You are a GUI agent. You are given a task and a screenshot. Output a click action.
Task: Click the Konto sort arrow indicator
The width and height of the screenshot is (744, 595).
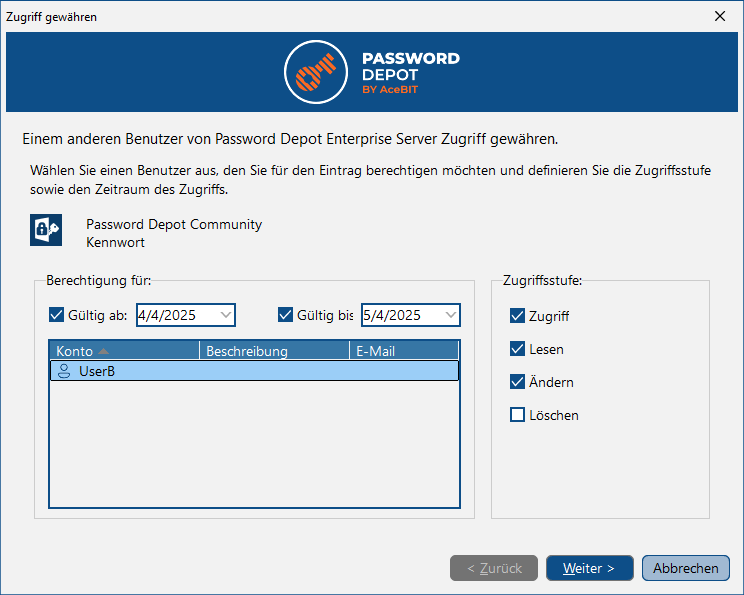point(103,352)
